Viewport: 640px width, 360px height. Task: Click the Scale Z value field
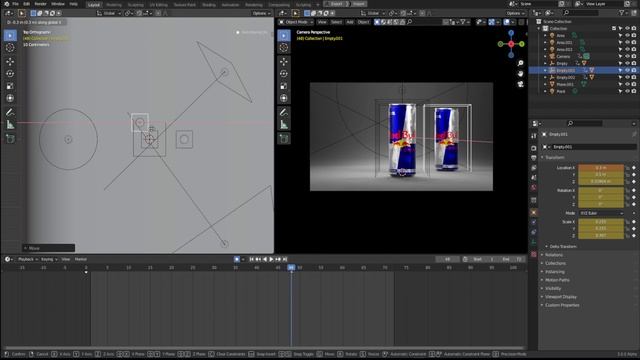(601, 236)
